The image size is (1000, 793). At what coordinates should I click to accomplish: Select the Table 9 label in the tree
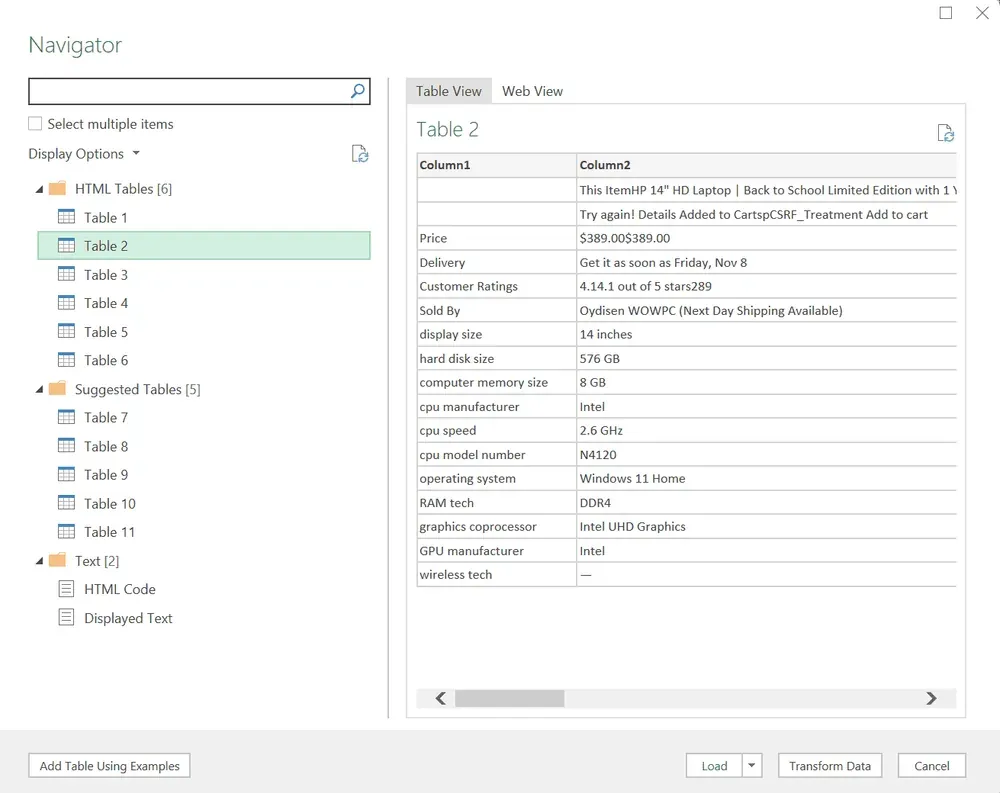pyautogui.click(x=106, y=475)
